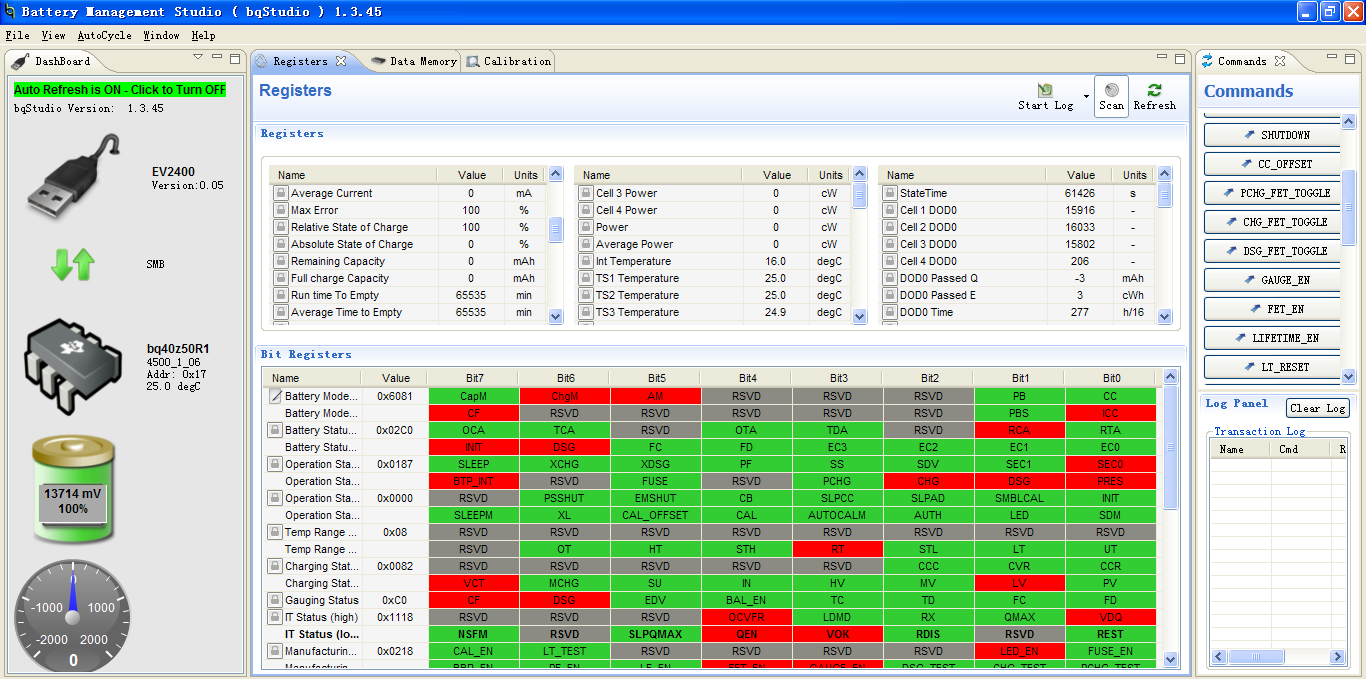Click the green SMB transfer arrows icon
Screen dimensions: 1366x679
(73, 264)
